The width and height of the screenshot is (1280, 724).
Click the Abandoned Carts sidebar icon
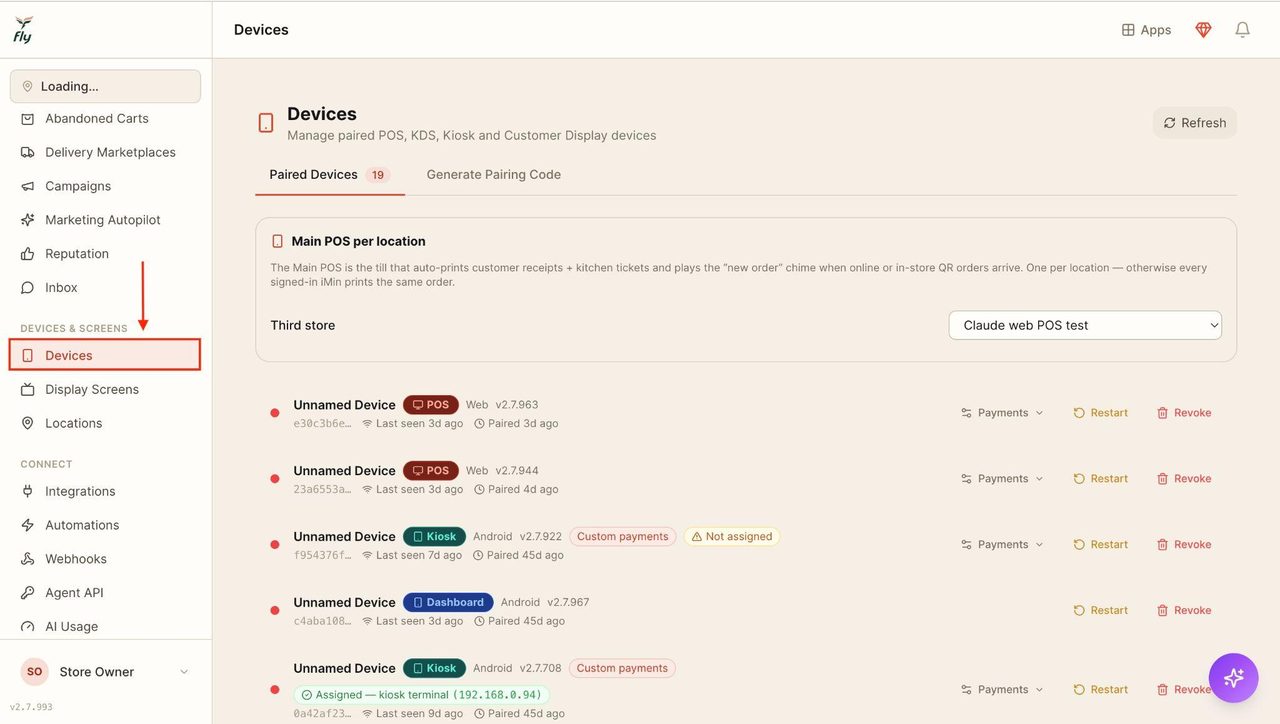28,118
